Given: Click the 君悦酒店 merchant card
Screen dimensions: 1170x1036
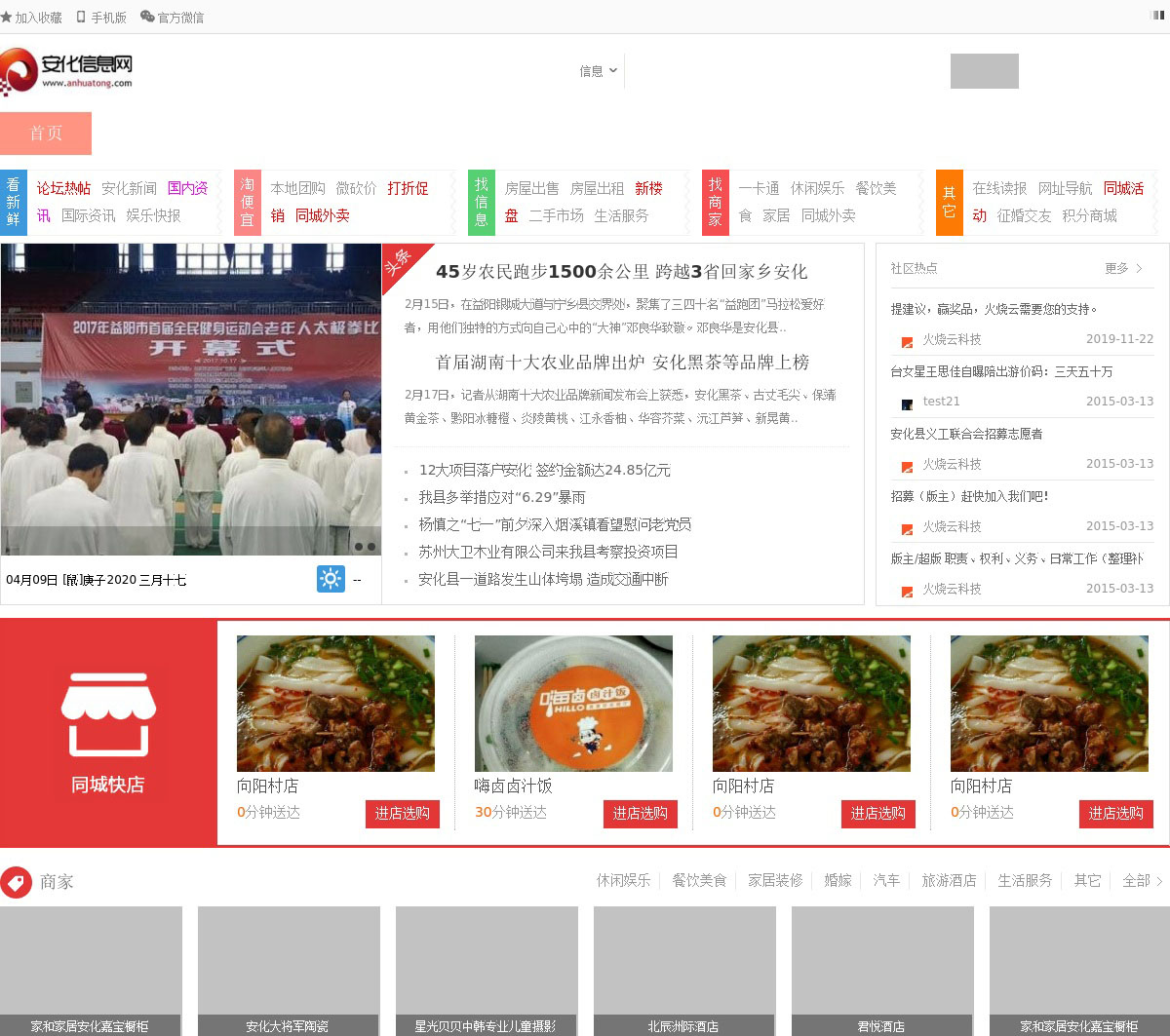Looking at the screenshot, I should [x=882, y=971].
